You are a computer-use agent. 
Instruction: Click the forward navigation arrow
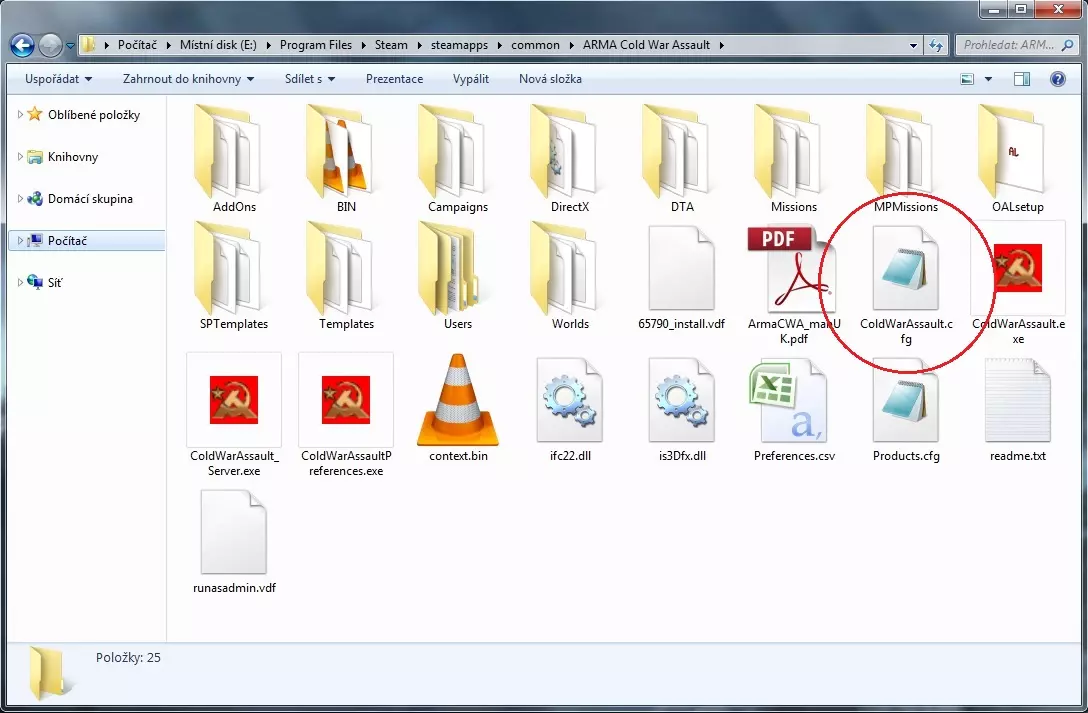[x=50, y=45]
